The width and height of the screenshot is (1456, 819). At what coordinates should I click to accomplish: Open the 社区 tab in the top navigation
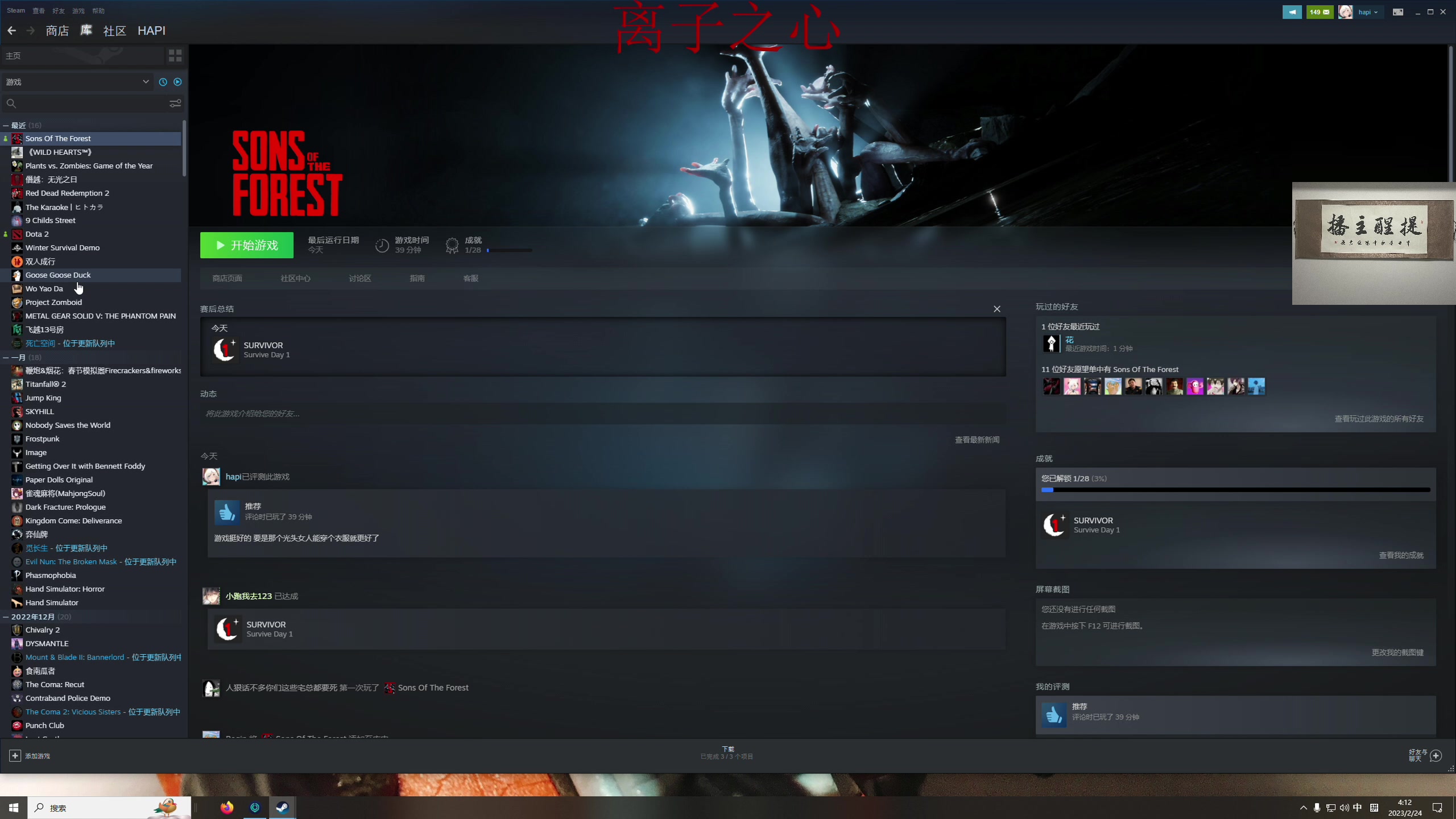pyautogui.click(x=114, y=31)
